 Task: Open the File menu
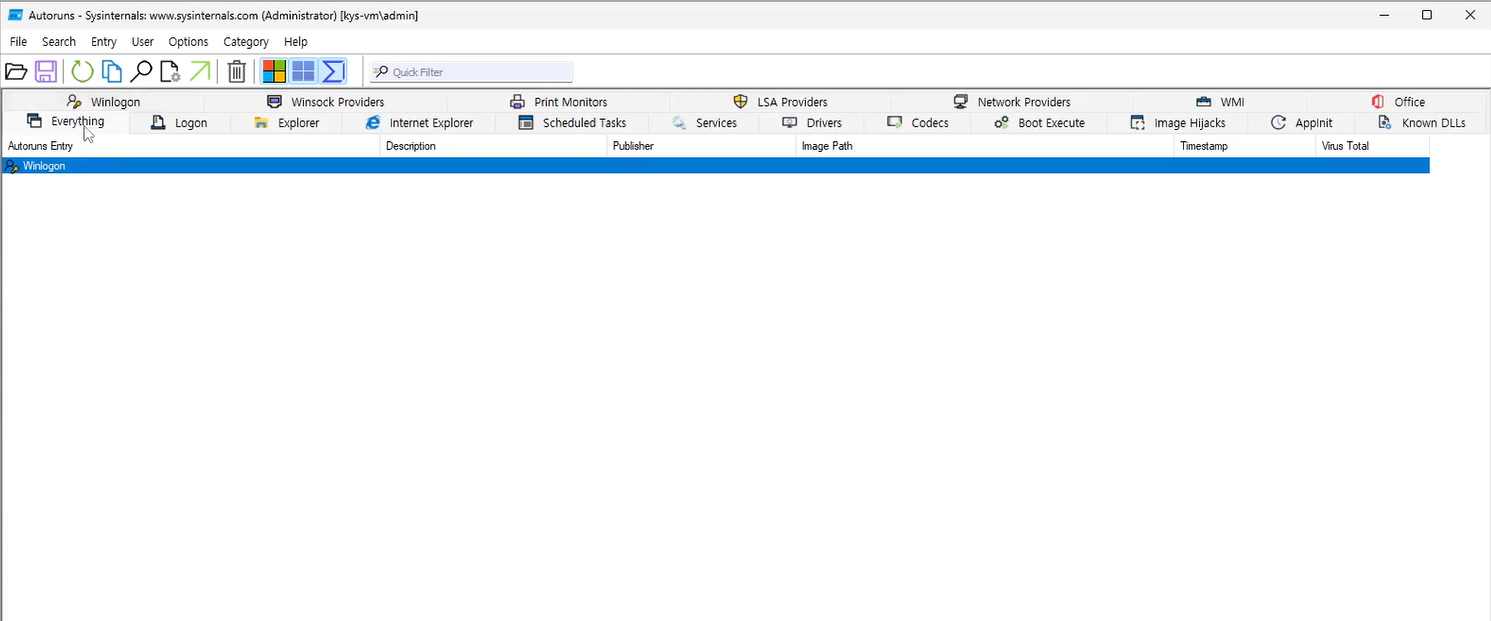[18, 42]
